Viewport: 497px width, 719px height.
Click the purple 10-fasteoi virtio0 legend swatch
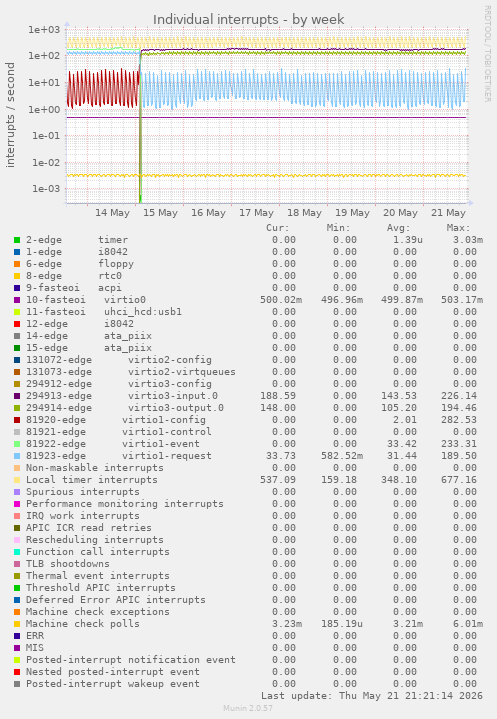[x=17, y=300]
